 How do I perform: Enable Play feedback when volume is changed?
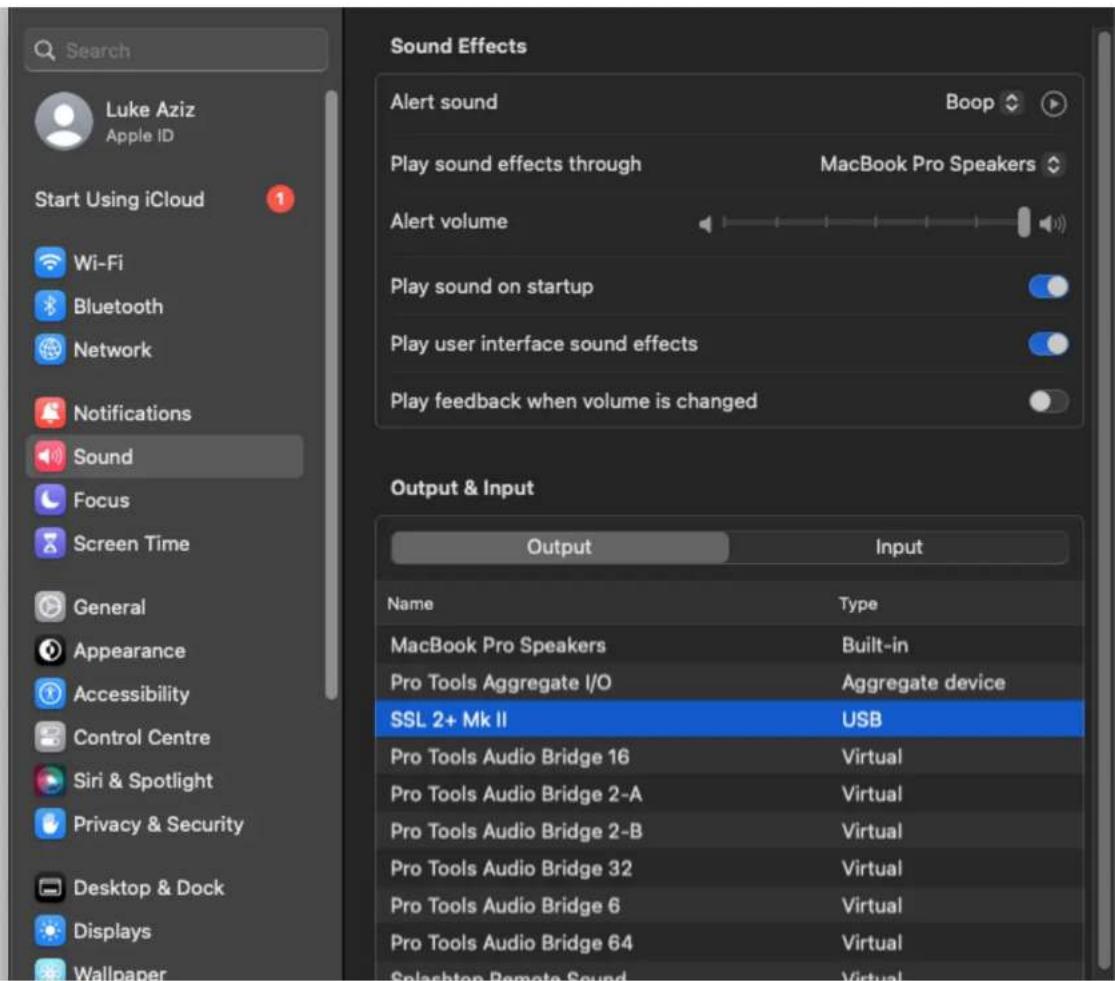[1048, 401]
